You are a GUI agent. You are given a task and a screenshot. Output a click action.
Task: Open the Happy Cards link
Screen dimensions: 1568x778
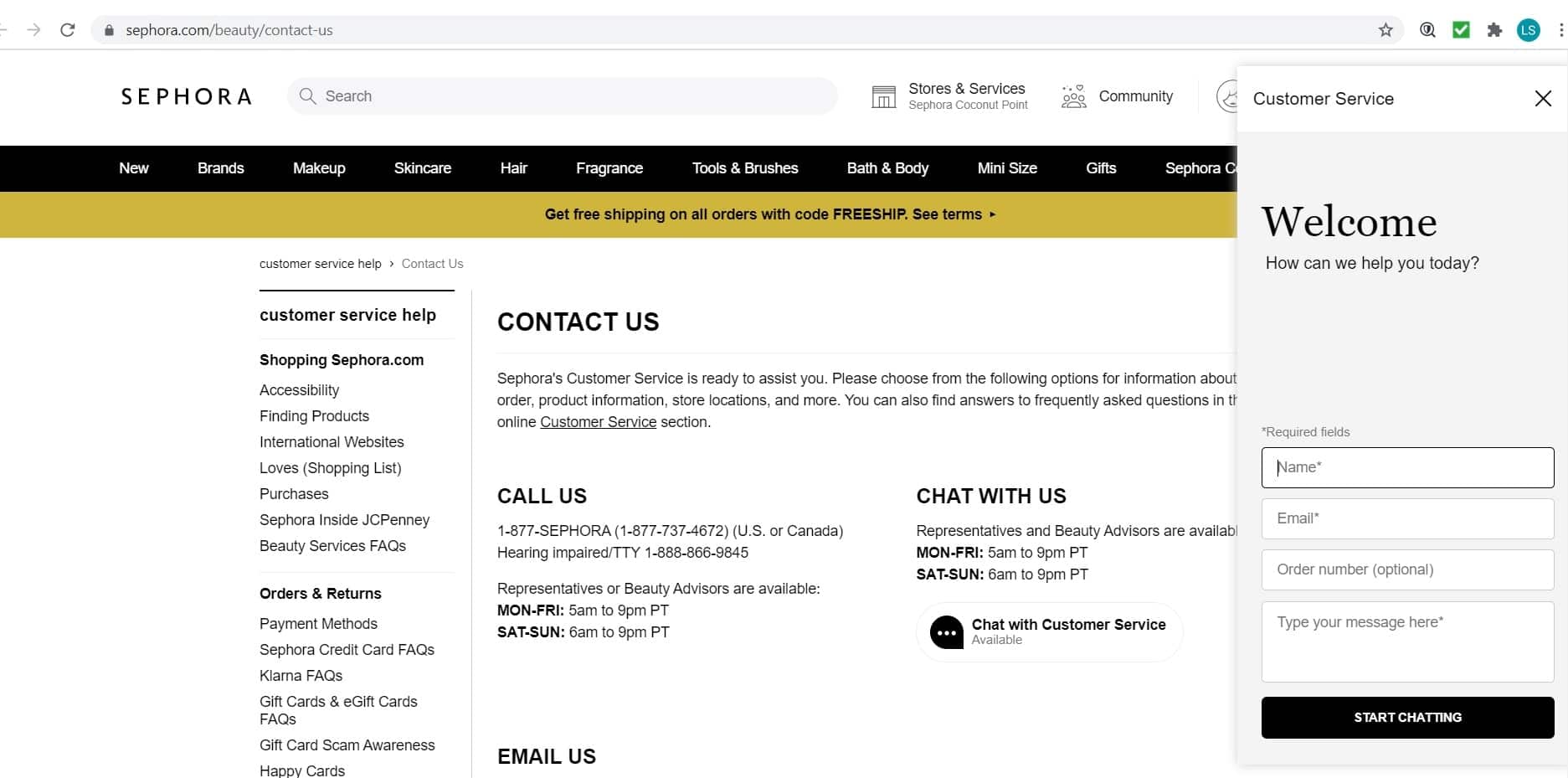[302, 770]
